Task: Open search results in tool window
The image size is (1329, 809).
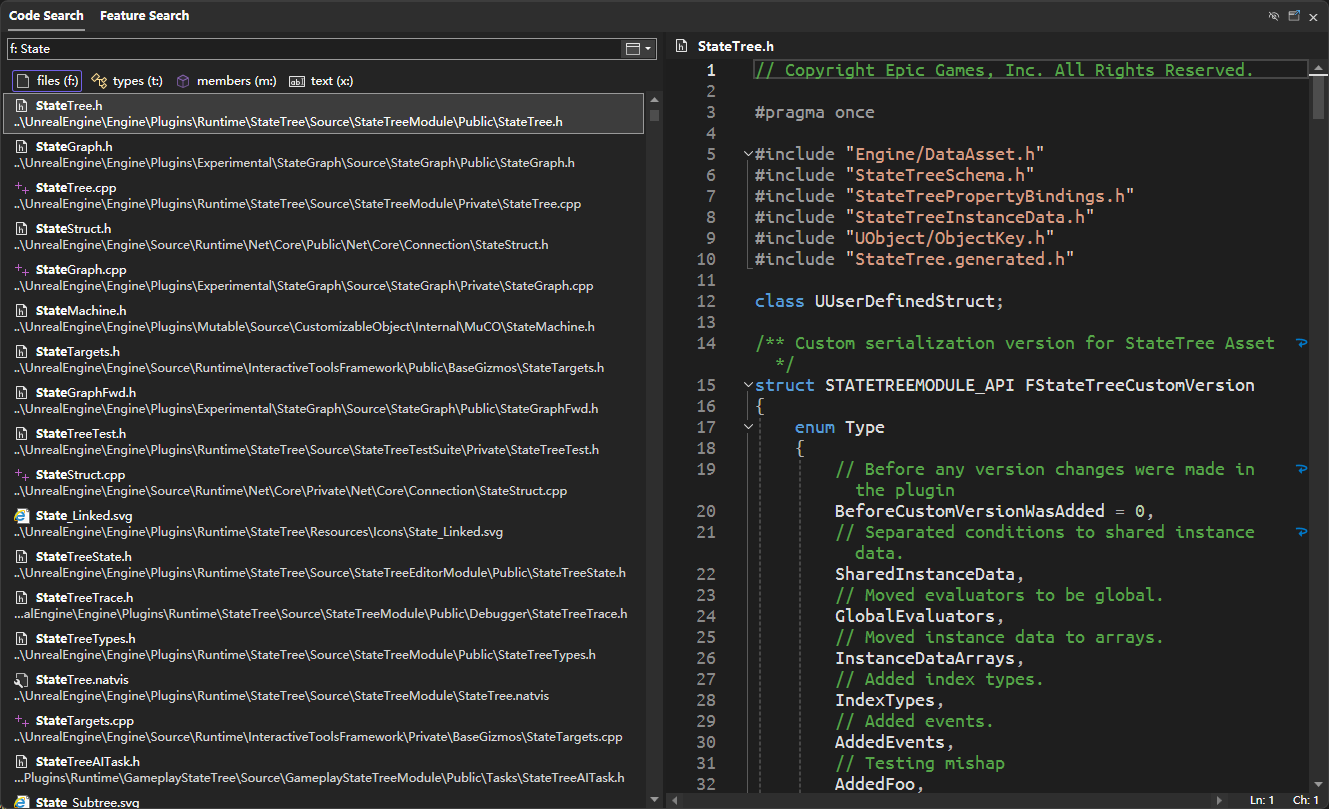Action: pyautogui.click(x=1294, y=16)
